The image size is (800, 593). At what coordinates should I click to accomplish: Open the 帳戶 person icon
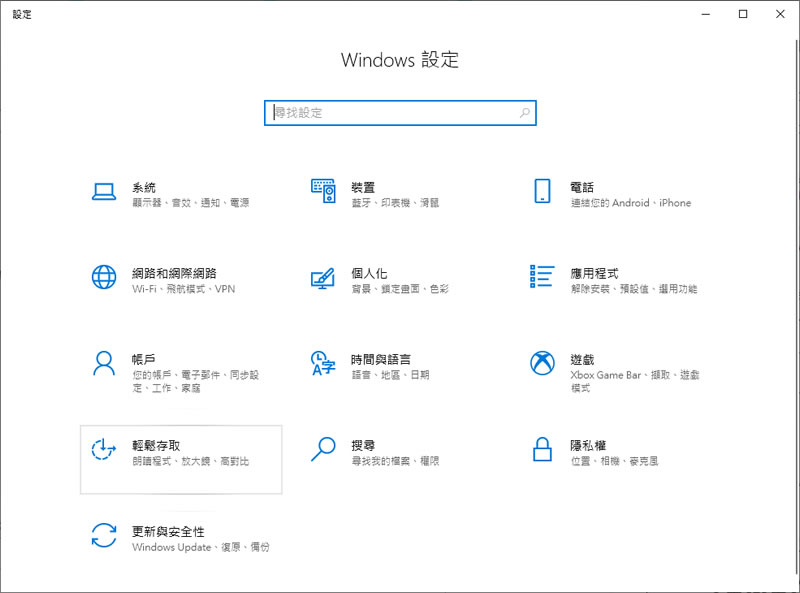104,363
